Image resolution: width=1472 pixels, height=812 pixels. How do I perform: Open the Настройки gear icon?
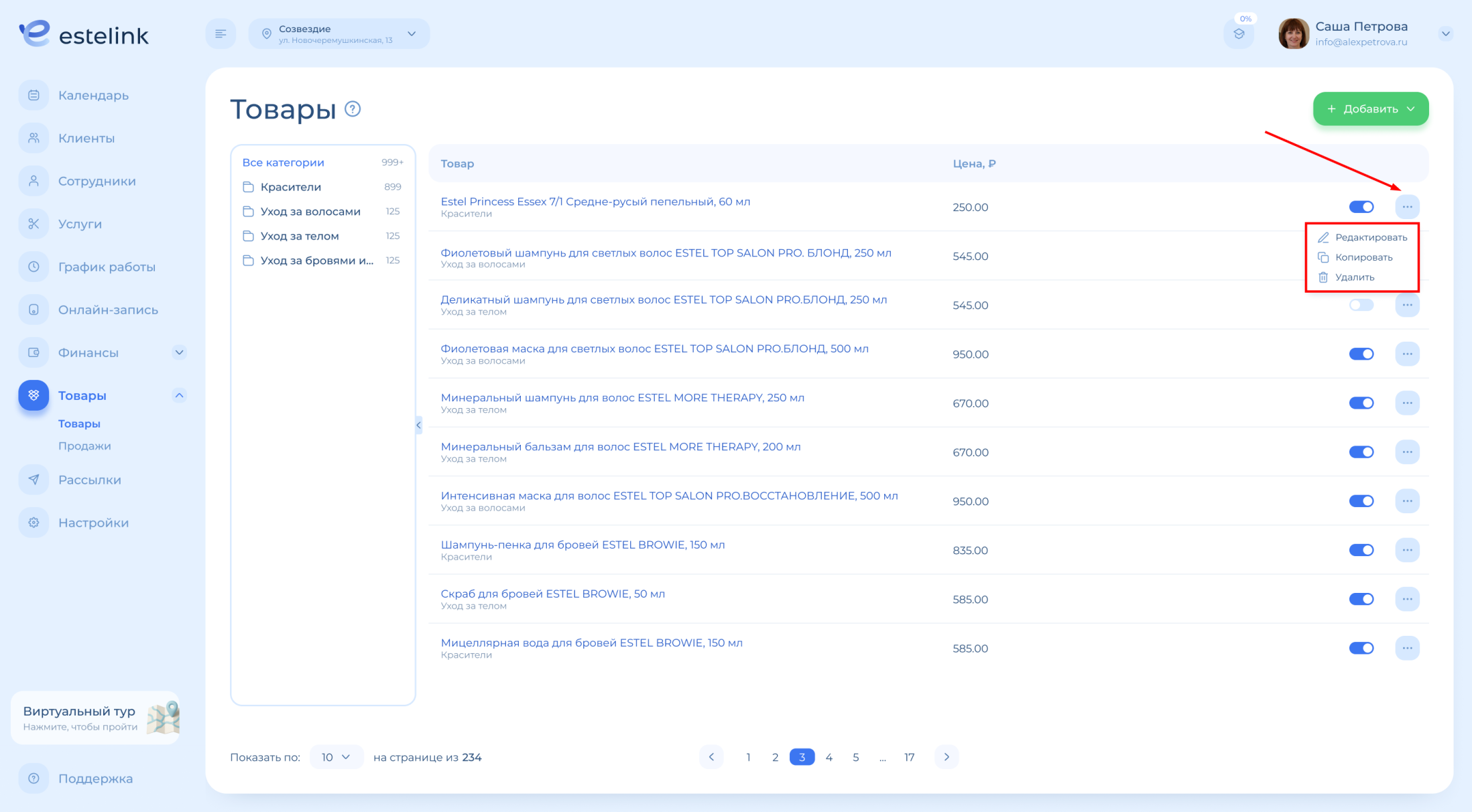[34, 523]
